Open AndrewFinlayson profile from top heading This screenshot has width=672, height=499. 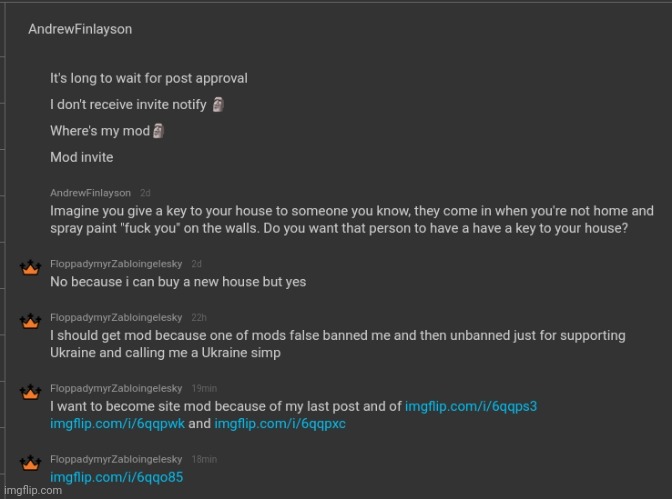coord(80,29)
